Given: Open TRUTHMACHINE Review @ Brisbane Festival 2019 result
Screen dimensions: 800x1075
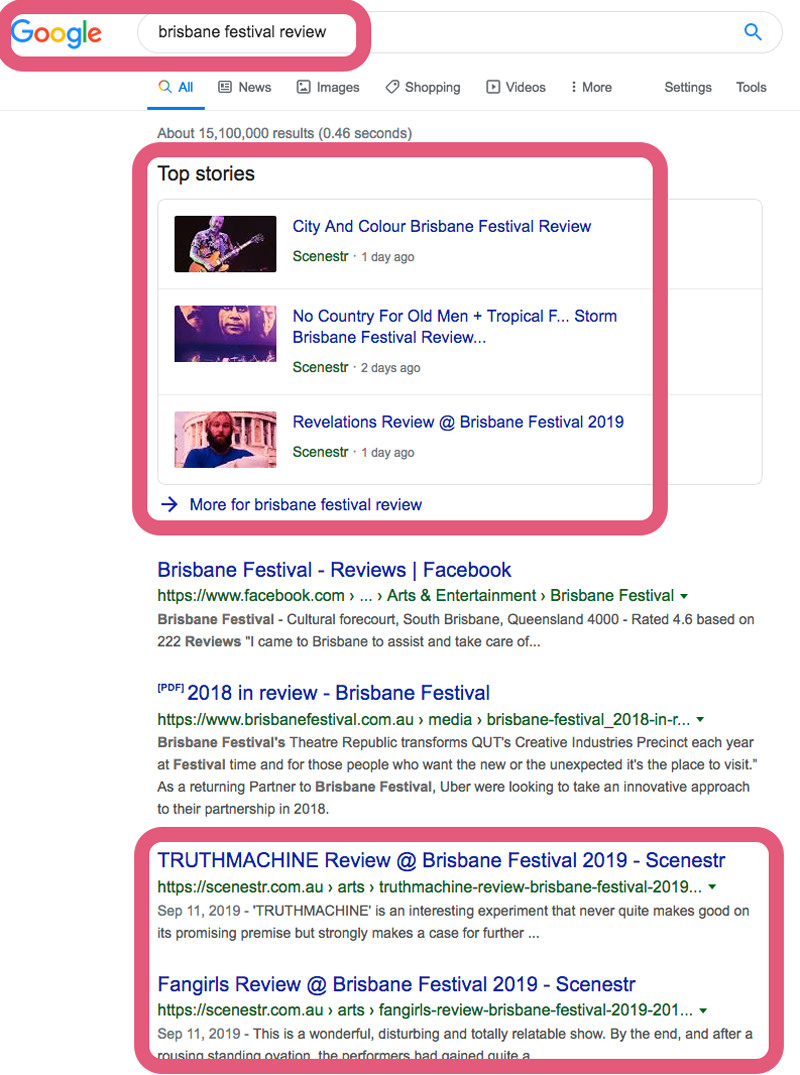Looking at the screenshot, I should point(441,860).
